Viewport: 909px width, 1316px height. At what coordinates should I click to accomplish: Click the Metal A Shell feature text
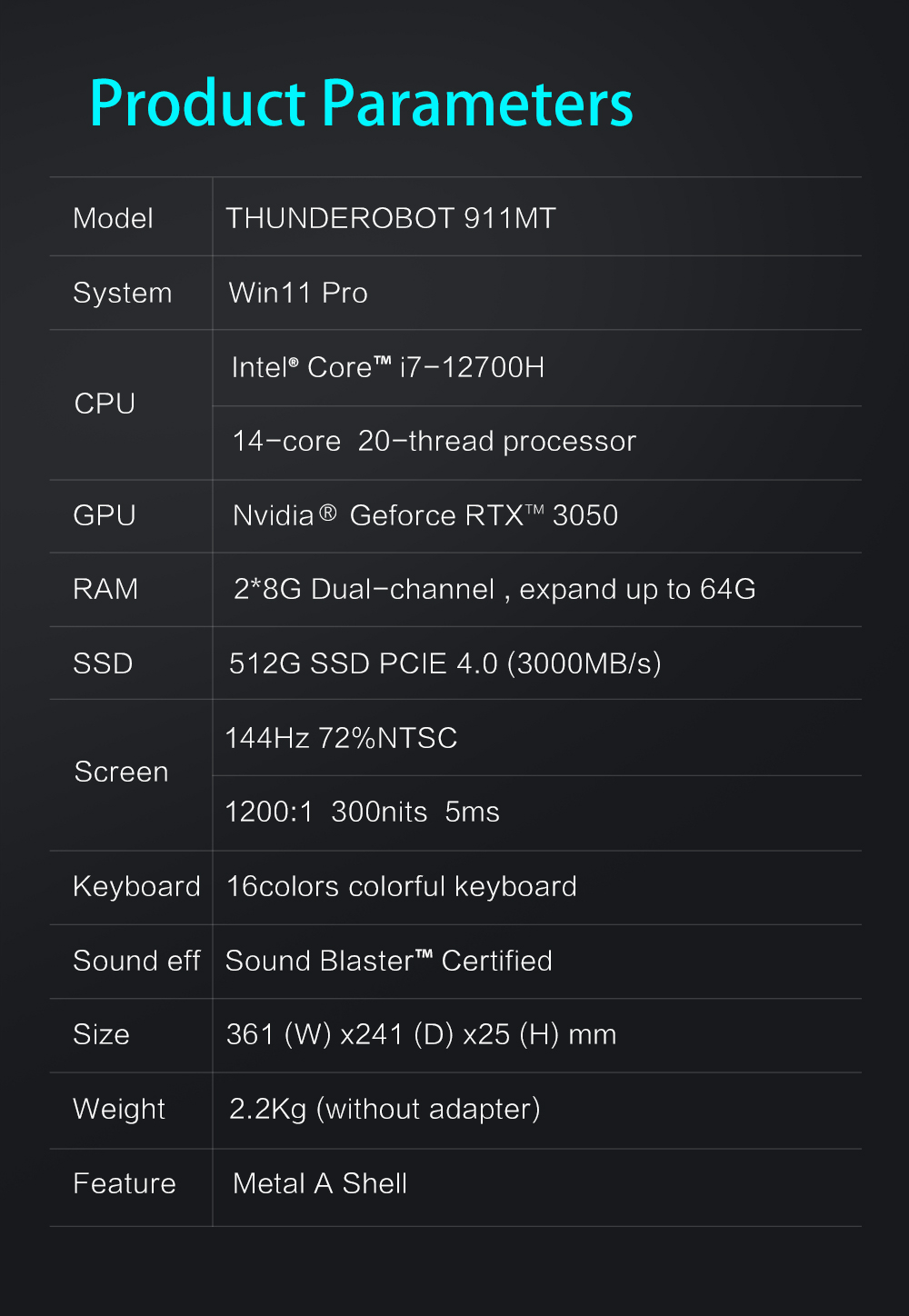pyautogui.click(x=320, y=1183)
